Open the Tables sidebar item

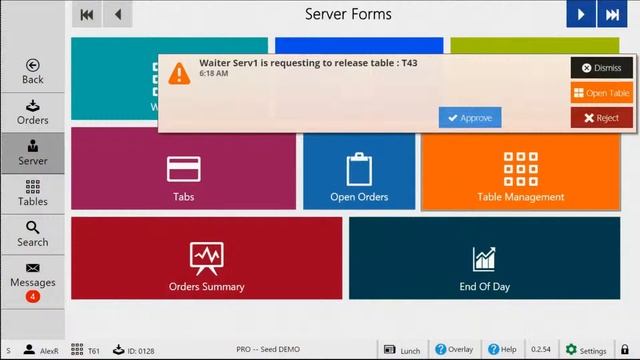pyautogui.click(x=33, y=193)
